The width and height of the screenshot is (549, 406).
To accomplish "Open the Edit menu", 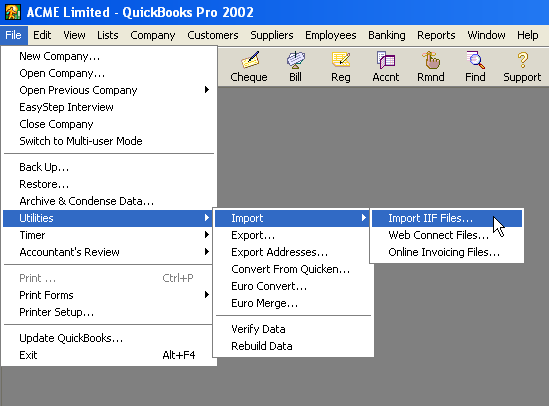I will tap(42, 35).
